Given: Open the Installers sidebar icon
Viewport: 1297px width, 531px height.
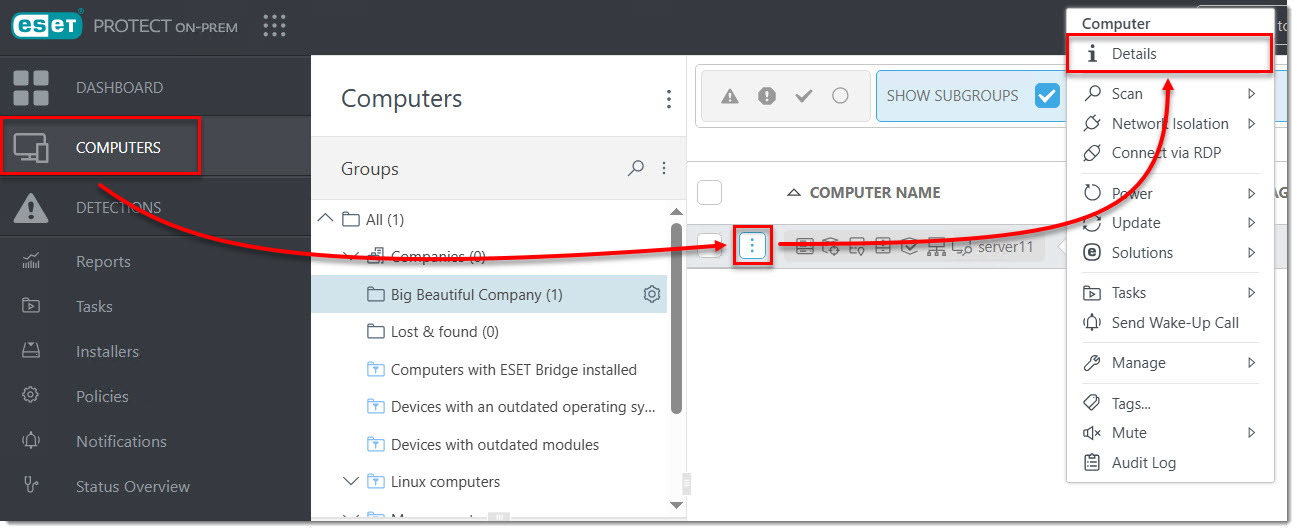Looking at the screenshot, I should 31,352.
